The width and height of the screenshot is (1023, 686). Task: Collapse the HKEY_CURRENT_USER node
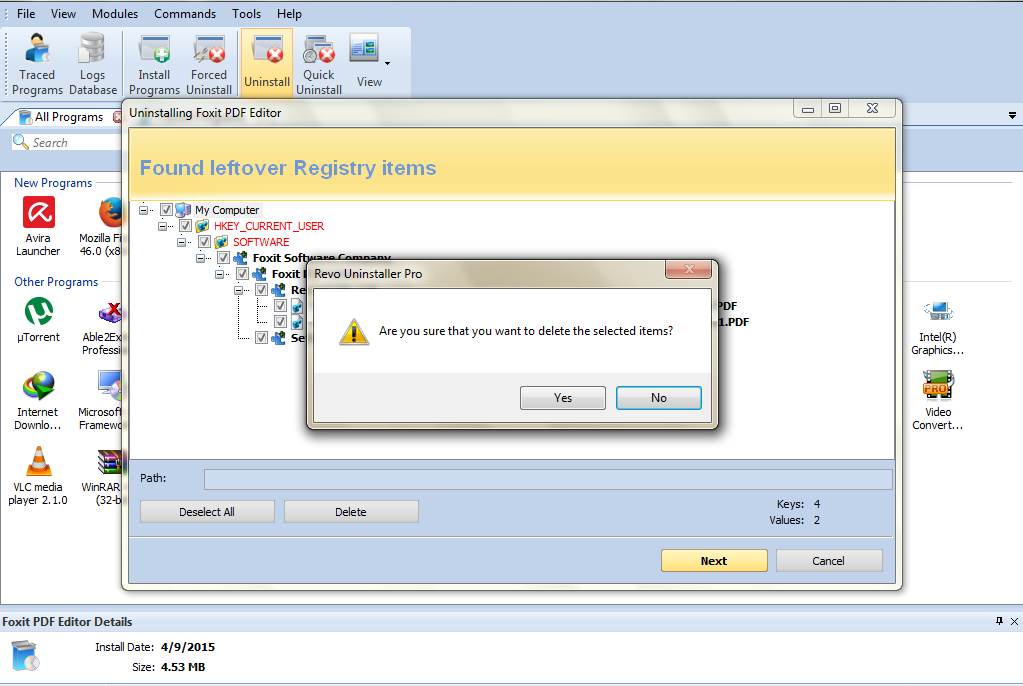point(162,226)
